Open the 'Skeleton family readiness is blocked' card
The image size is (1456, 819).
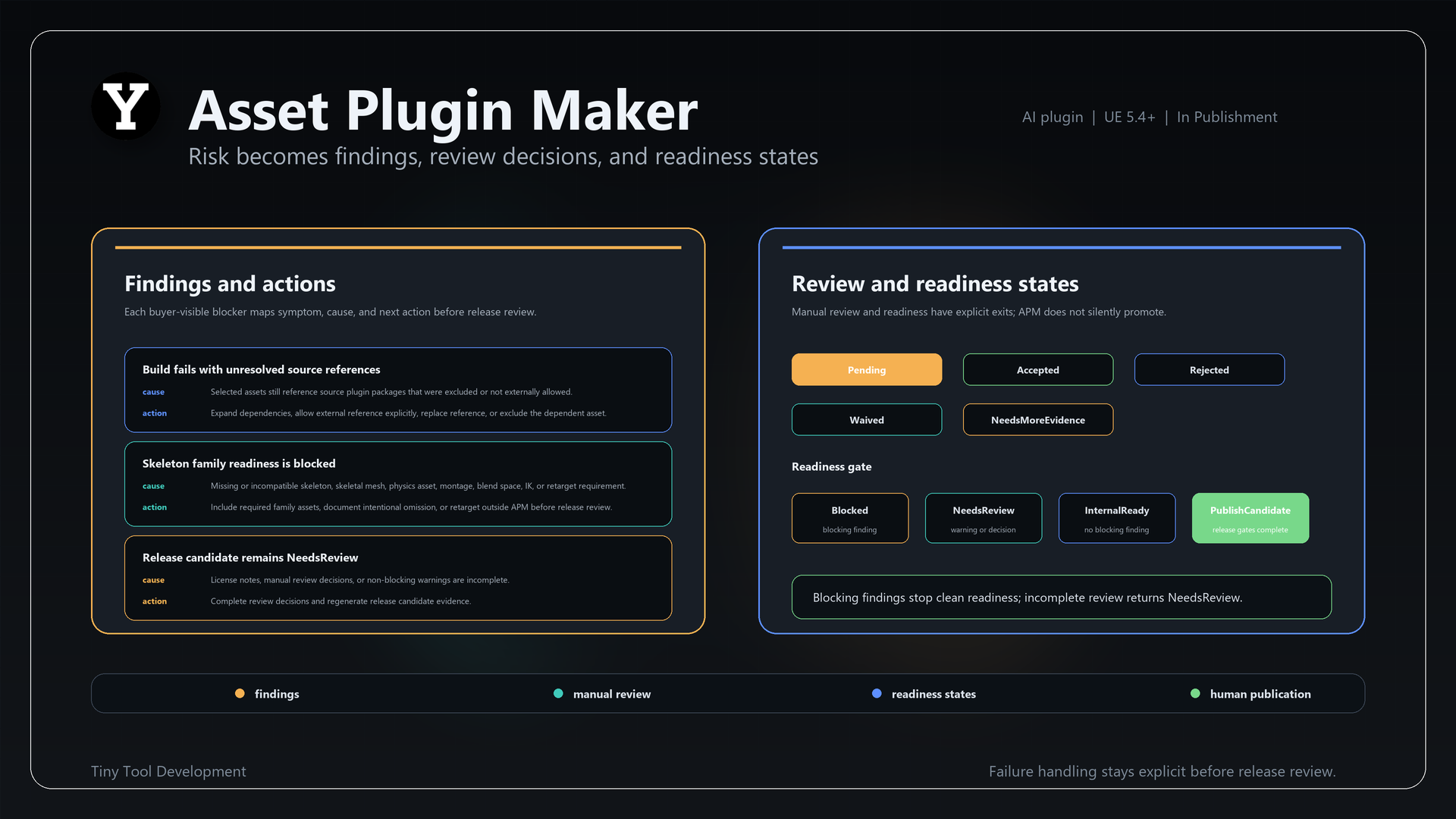398,484
